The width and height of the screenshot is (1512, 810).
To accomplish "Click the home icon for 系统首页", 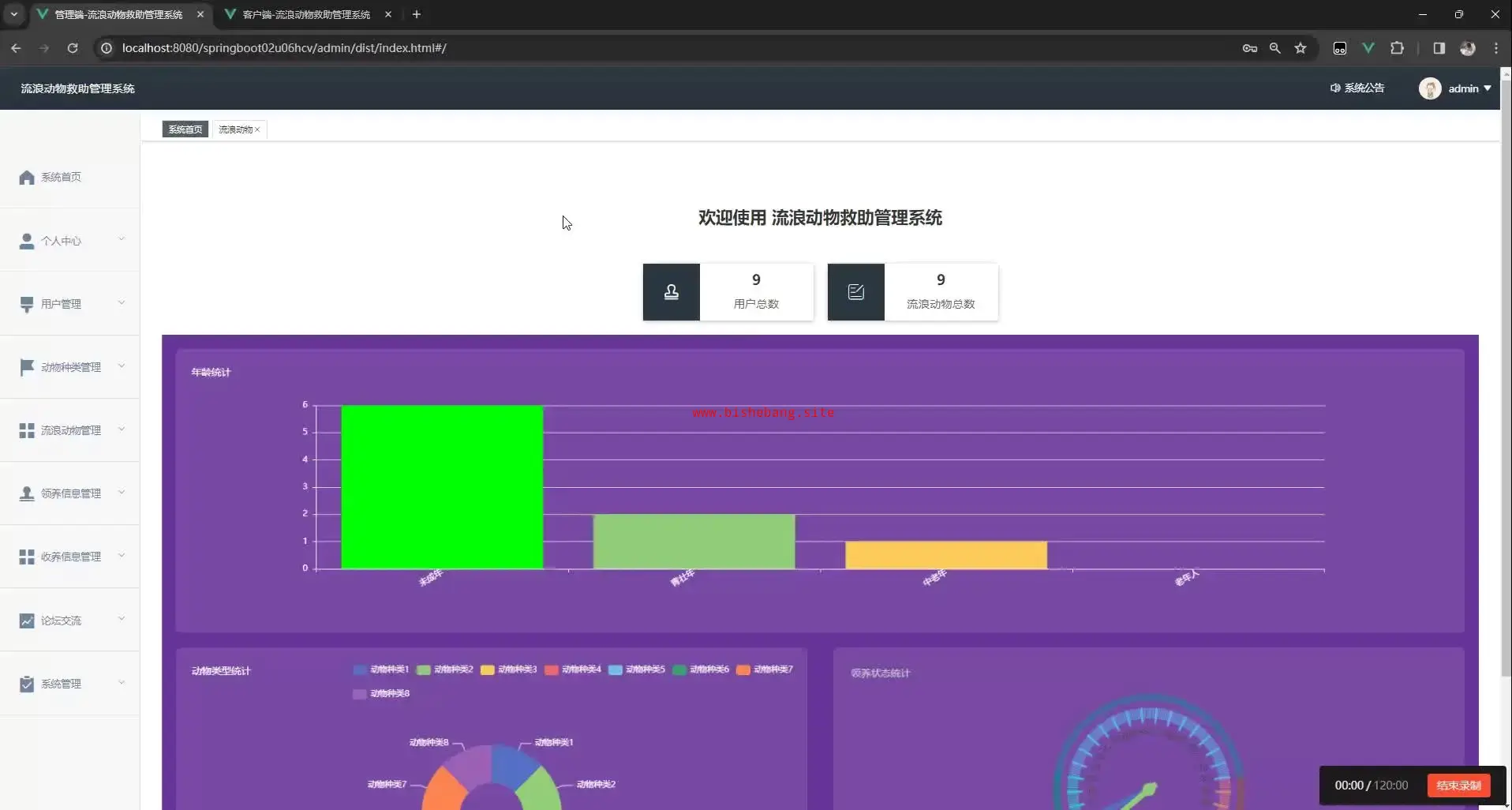I will 27,178.
